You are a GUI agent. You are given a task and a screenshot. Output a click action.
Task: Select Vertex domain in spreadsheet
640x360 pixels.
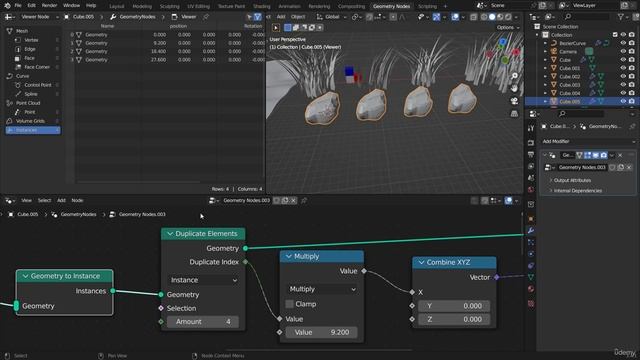(31, 40)
